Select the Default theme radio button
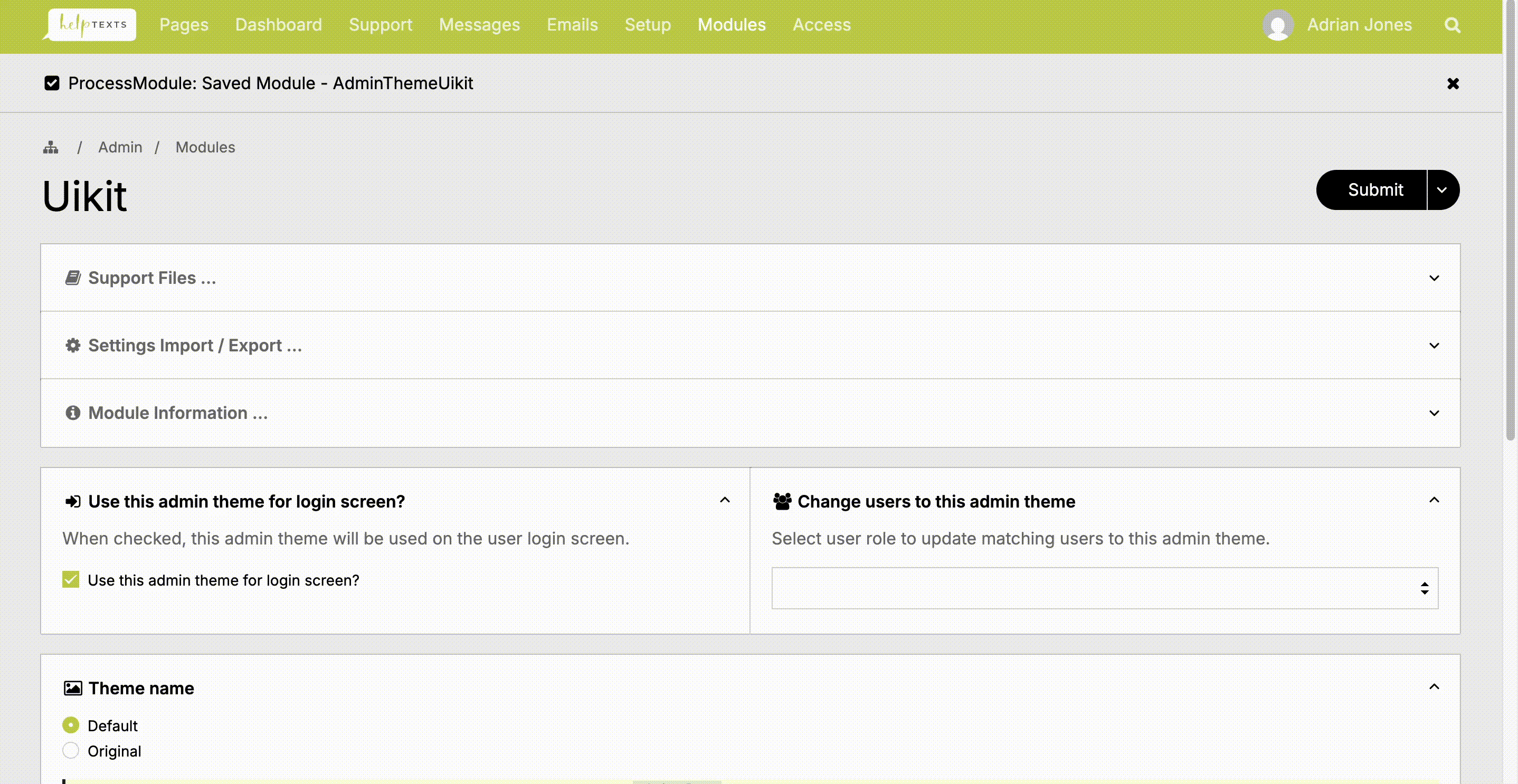 (71, 725)
